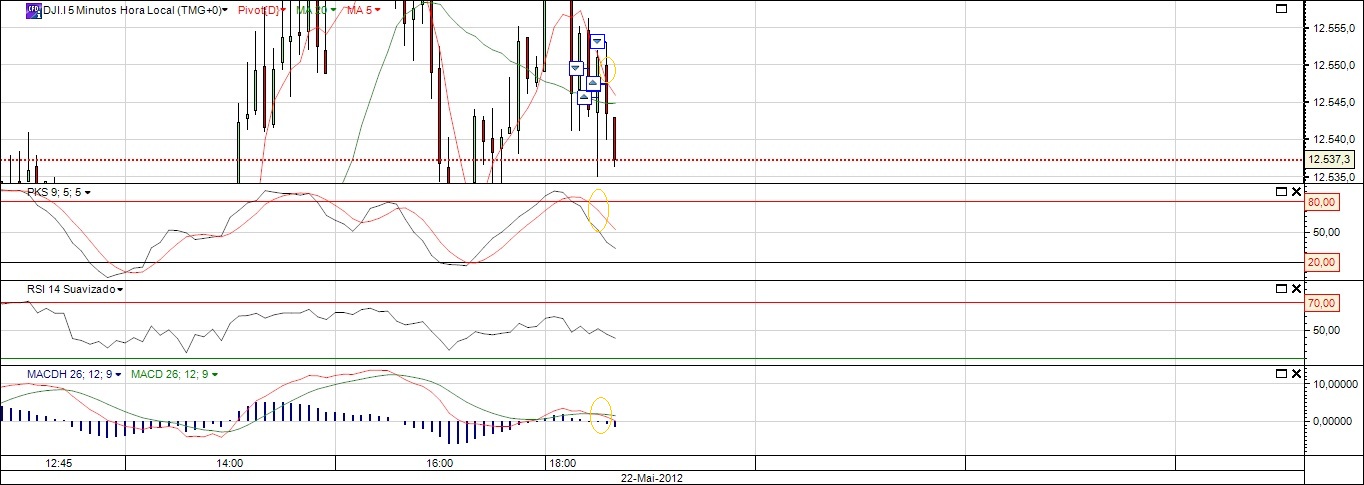Click the MACD 10,00000 axis label
The width and height of the screenshot is (1364, 485).
pos(1333,384)
